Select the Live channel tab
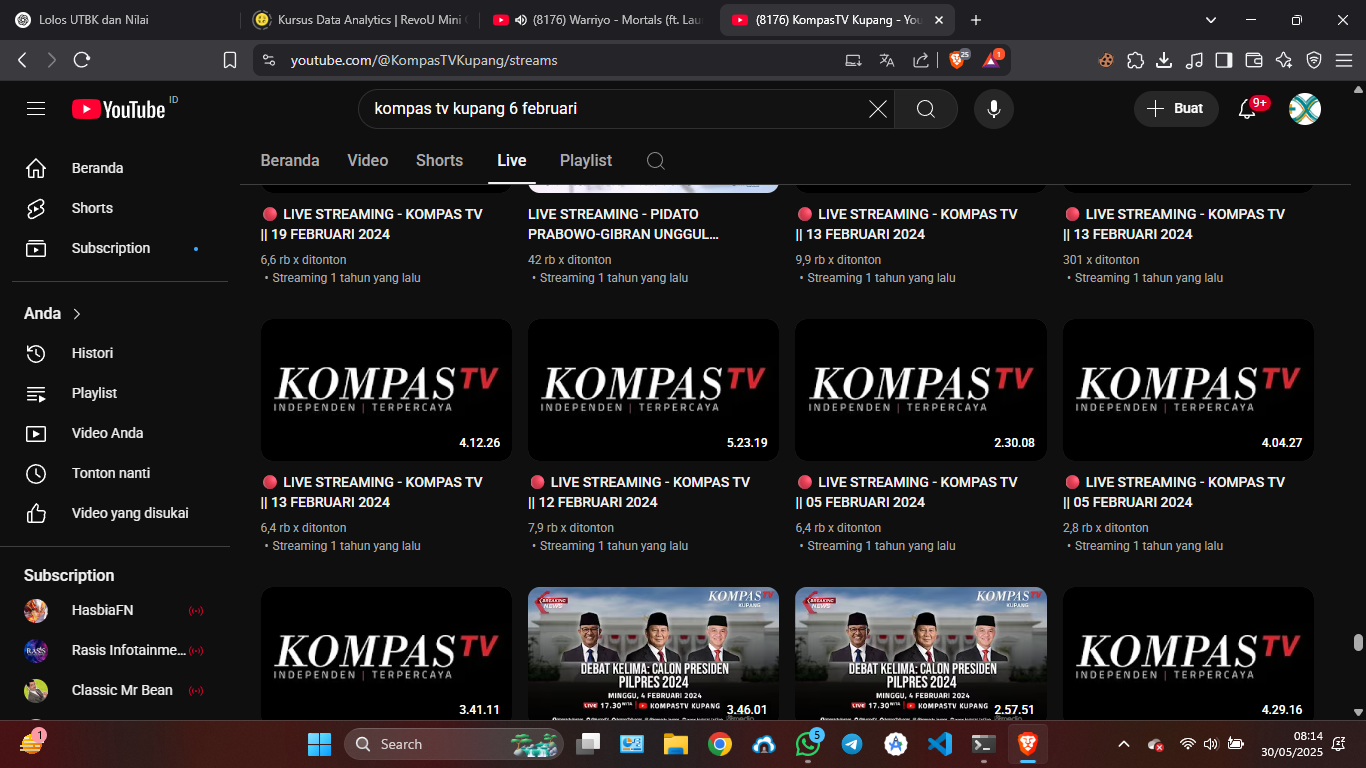This screenshot has height=768, width=1366. [512, 161]
